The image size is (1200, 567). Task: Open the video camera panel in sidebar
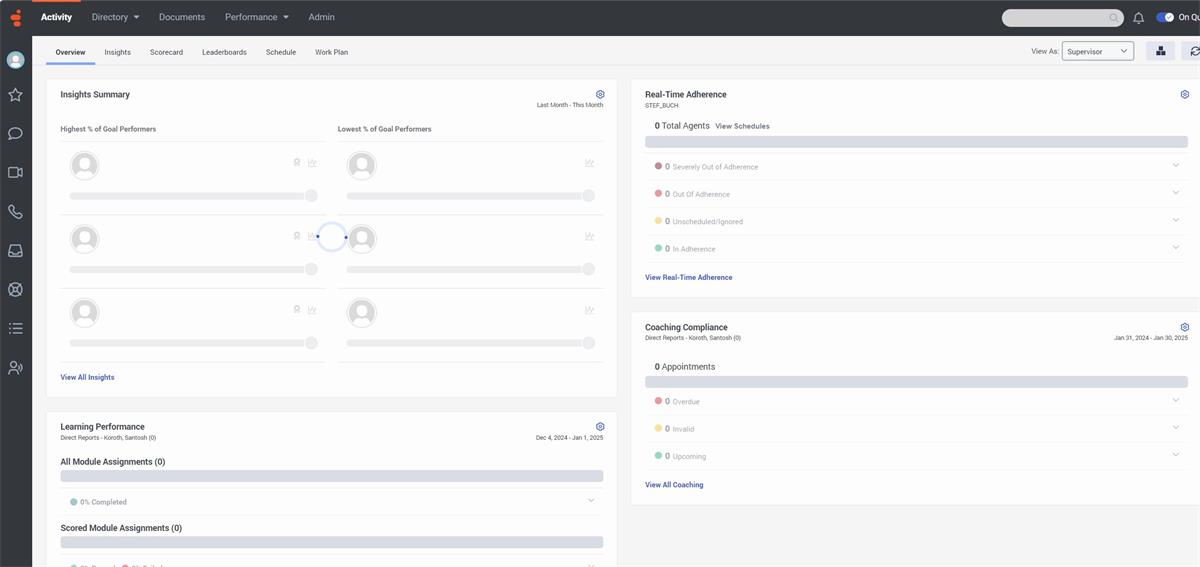15,172
